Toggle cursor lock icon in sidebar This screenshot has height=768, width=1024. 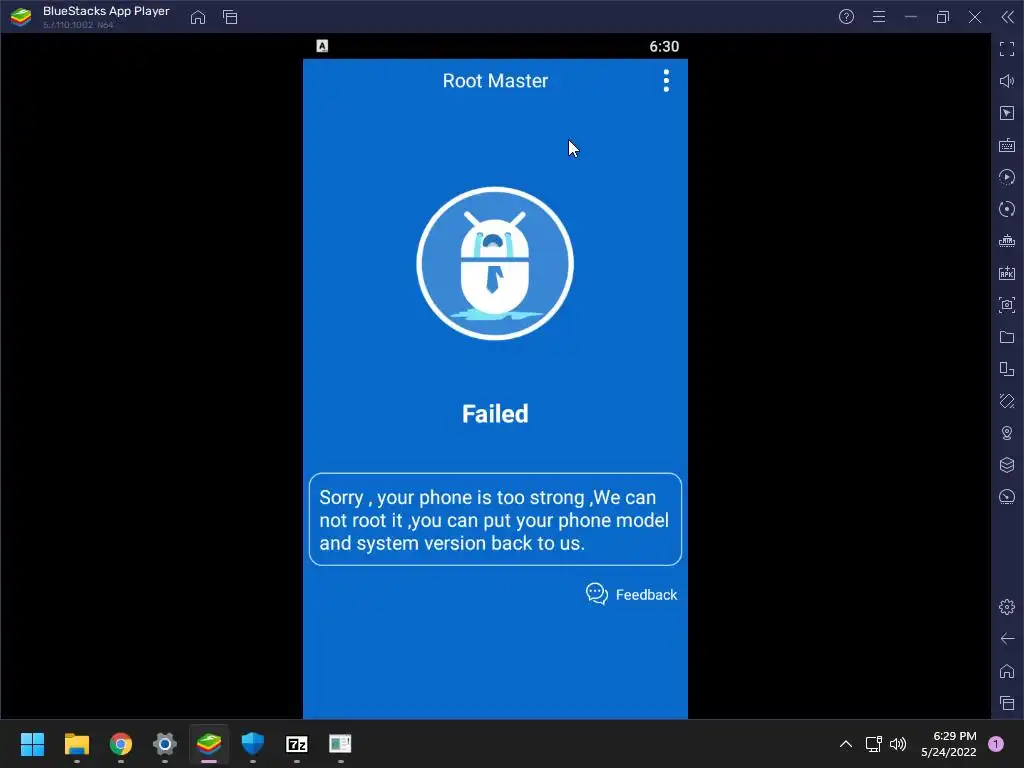(x=1007, y=113)
